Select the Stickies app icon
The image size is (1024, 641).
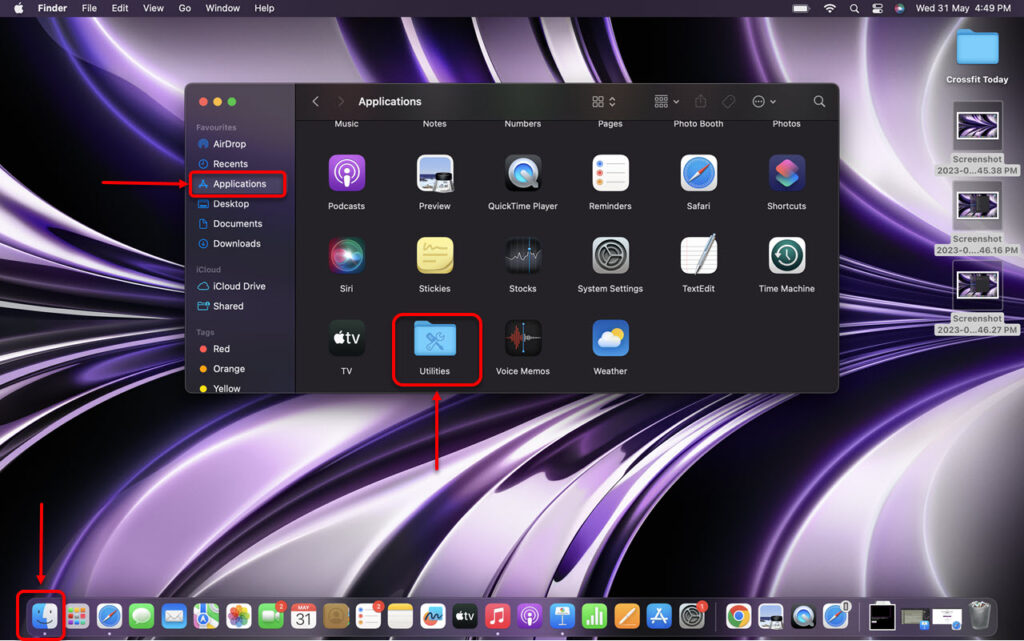pyautogui.click(x=434, y=256)
